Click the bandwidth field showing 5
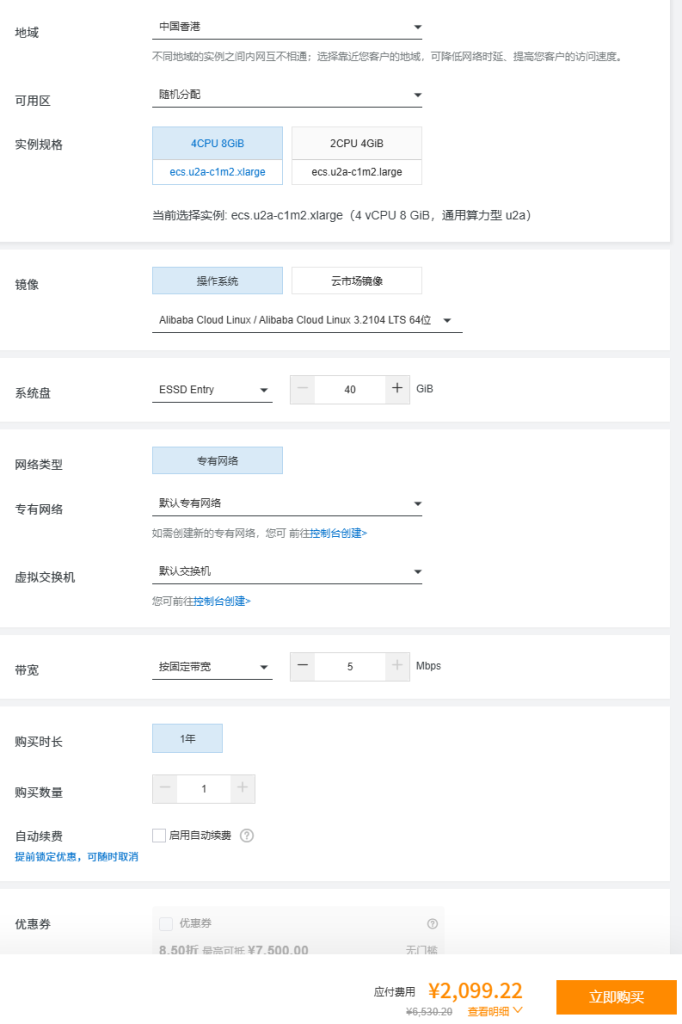Viewport: 682px width, 1024px height. 350,666
